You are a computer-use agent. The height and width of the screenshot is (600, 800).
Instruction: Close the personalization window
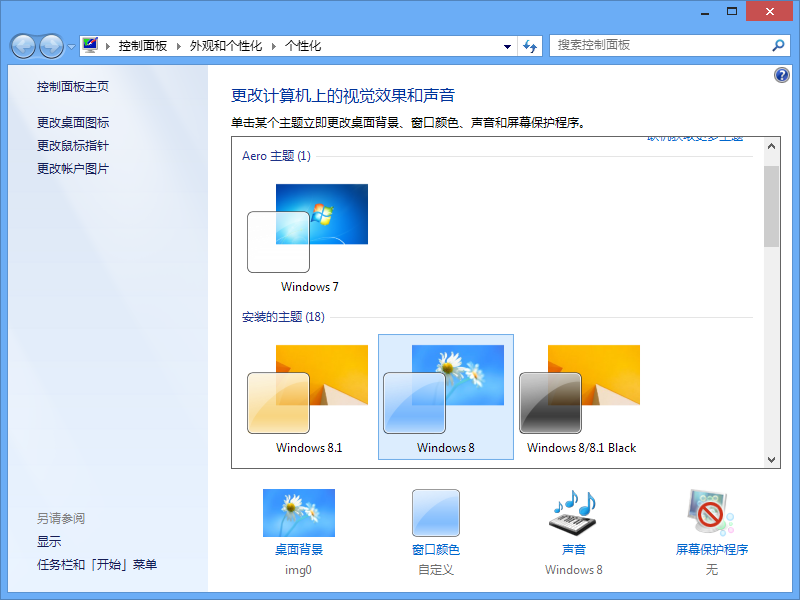coord(769,11)
